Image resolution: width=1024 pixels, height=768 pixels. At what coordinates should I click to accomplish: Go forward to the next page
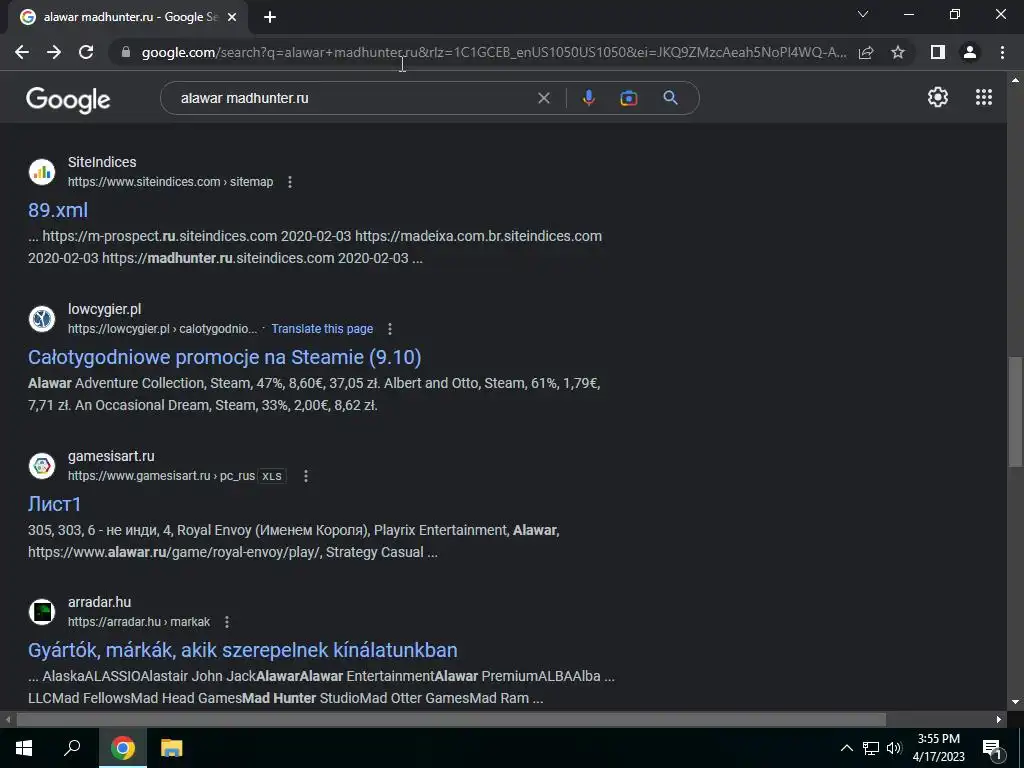(x=54, y=52)
